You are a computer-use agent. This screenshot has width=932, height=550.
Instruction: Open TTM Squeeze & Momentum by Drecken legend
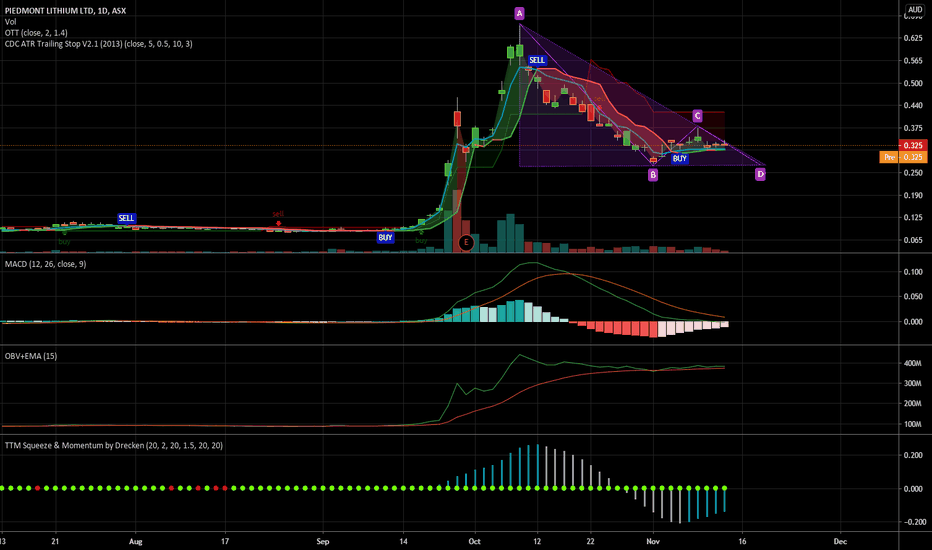(x=114, y=445)
